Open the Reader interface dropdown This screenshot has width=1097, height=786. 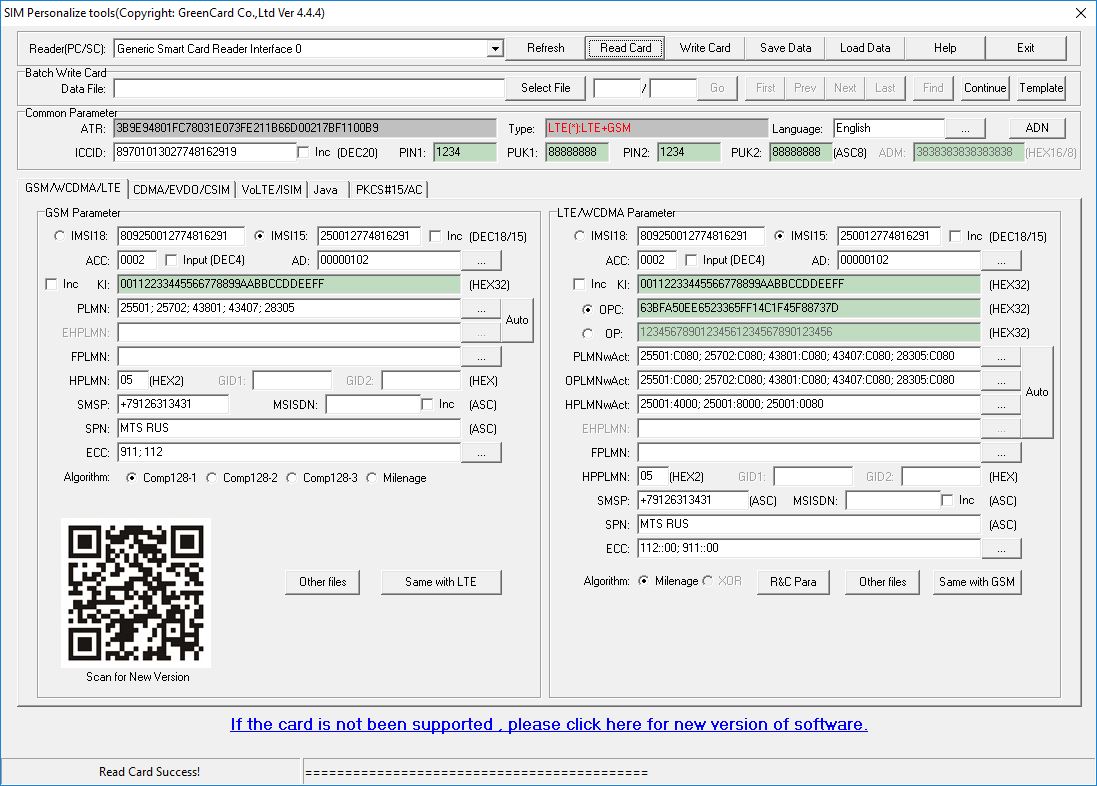(495, 49)
